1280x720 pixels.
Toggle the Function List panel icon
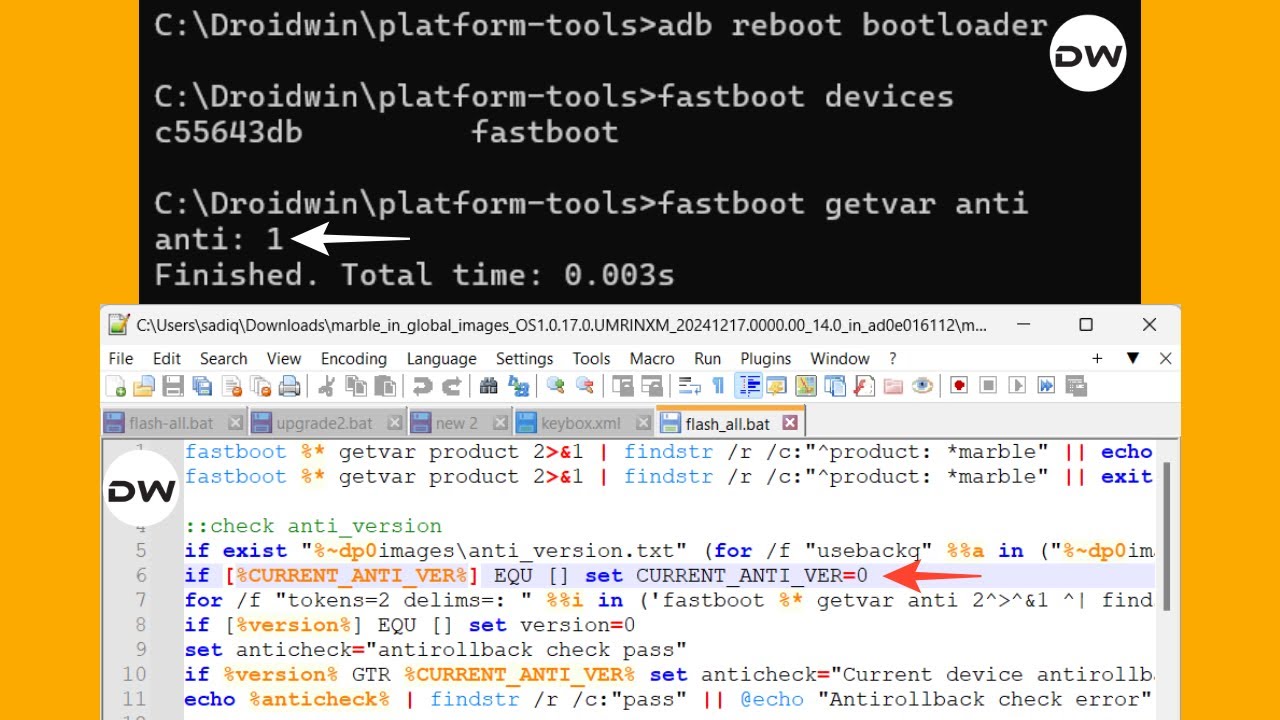tap(864, 385)
